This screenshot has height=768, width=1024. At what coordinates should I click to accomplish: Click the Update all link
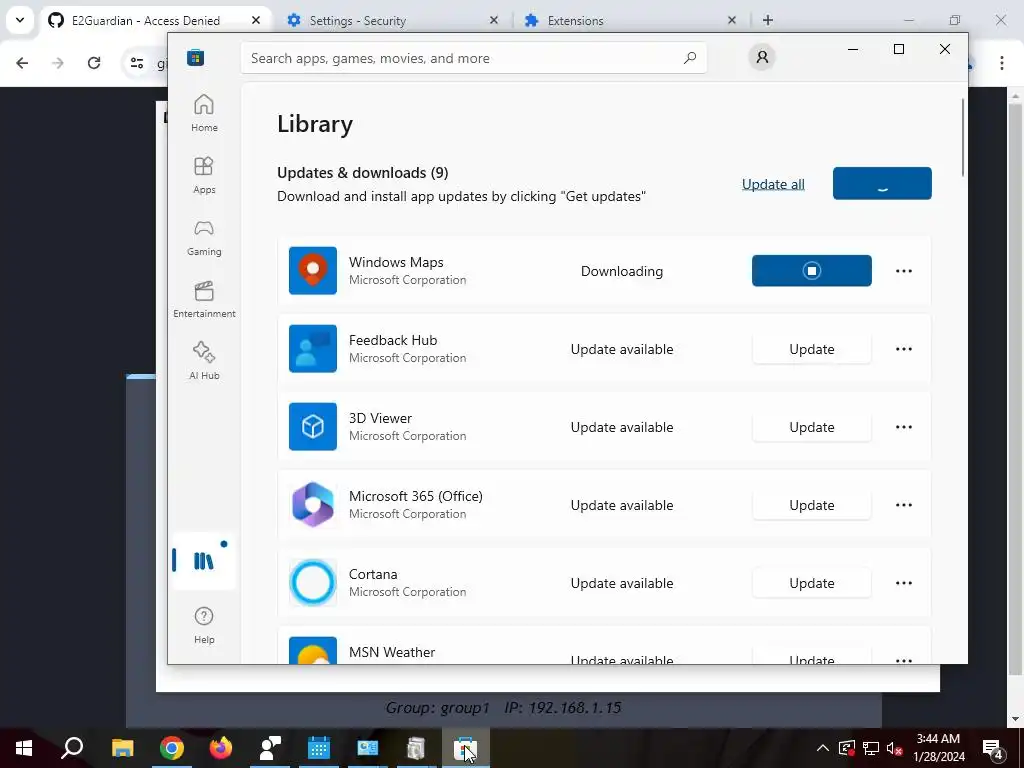click(x=773, y=184)
